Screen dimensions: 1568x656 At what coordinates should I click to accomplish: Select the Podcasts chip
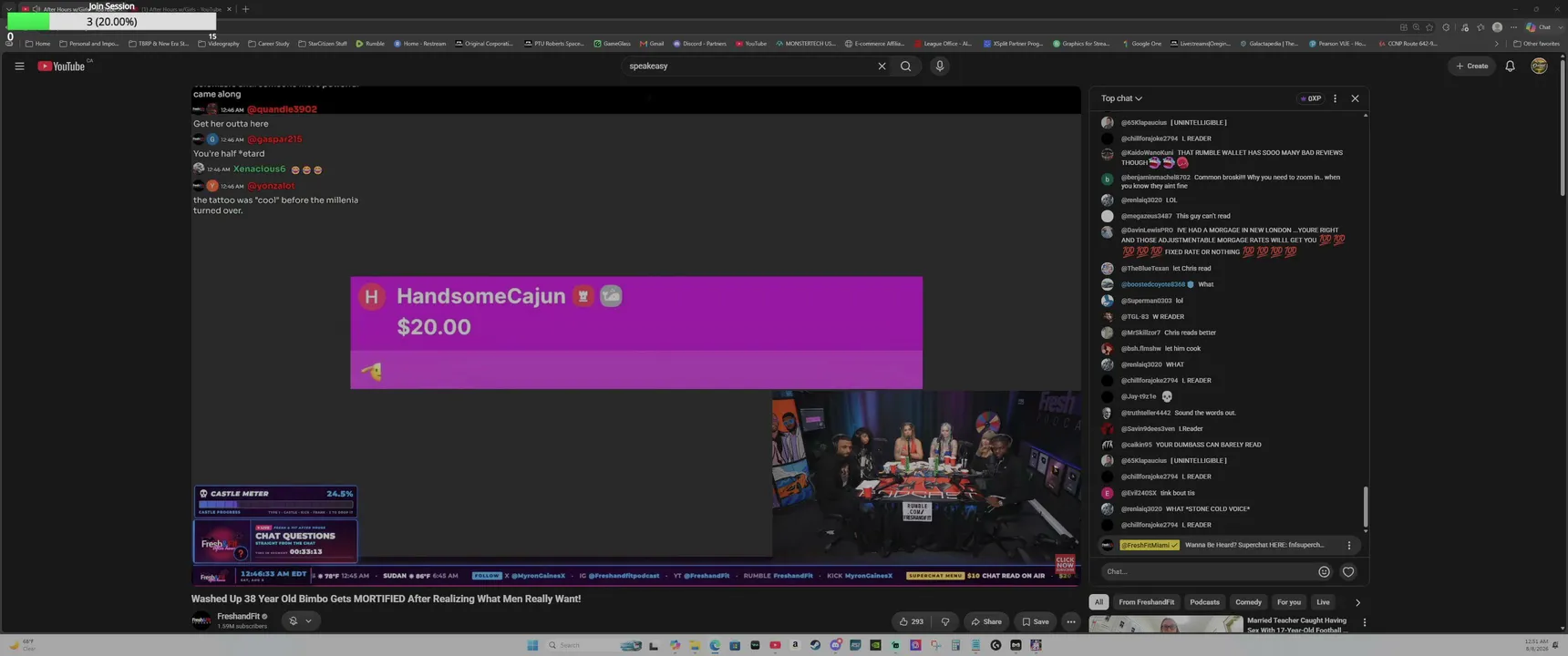pyautogui.click(x=1204, y=602)
